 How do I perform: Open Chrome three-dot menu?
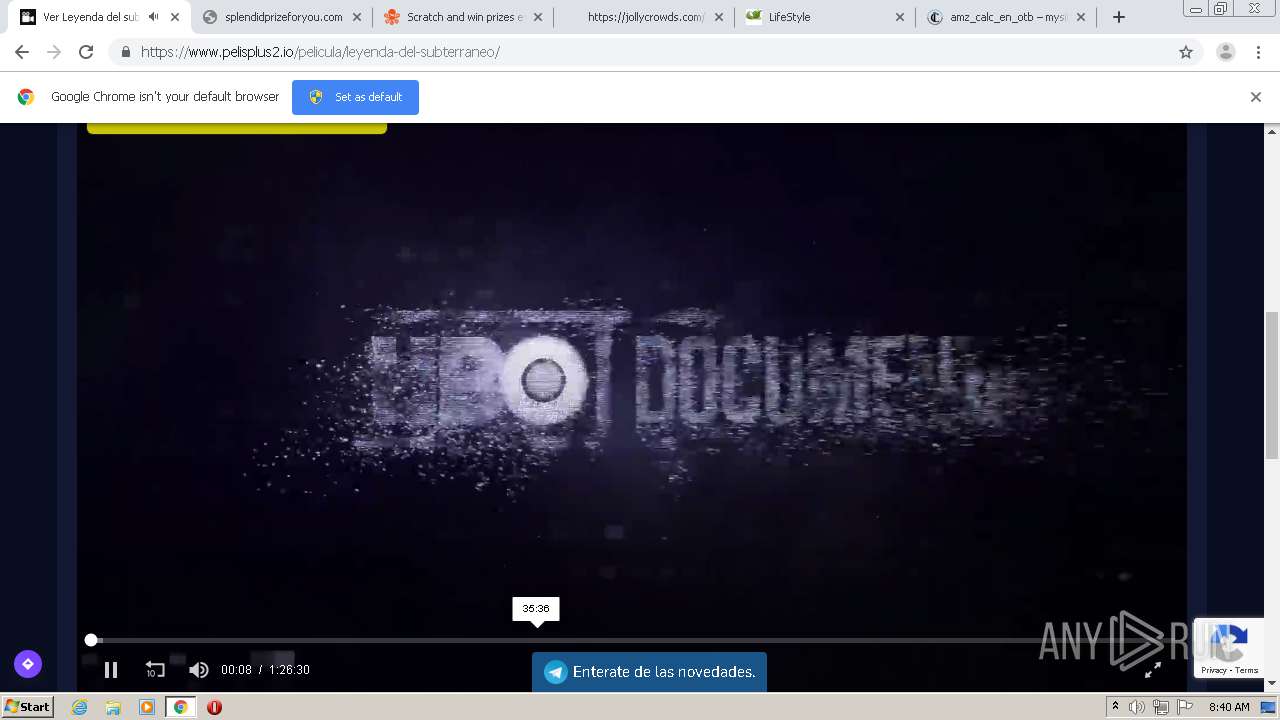click(1258, 52)
